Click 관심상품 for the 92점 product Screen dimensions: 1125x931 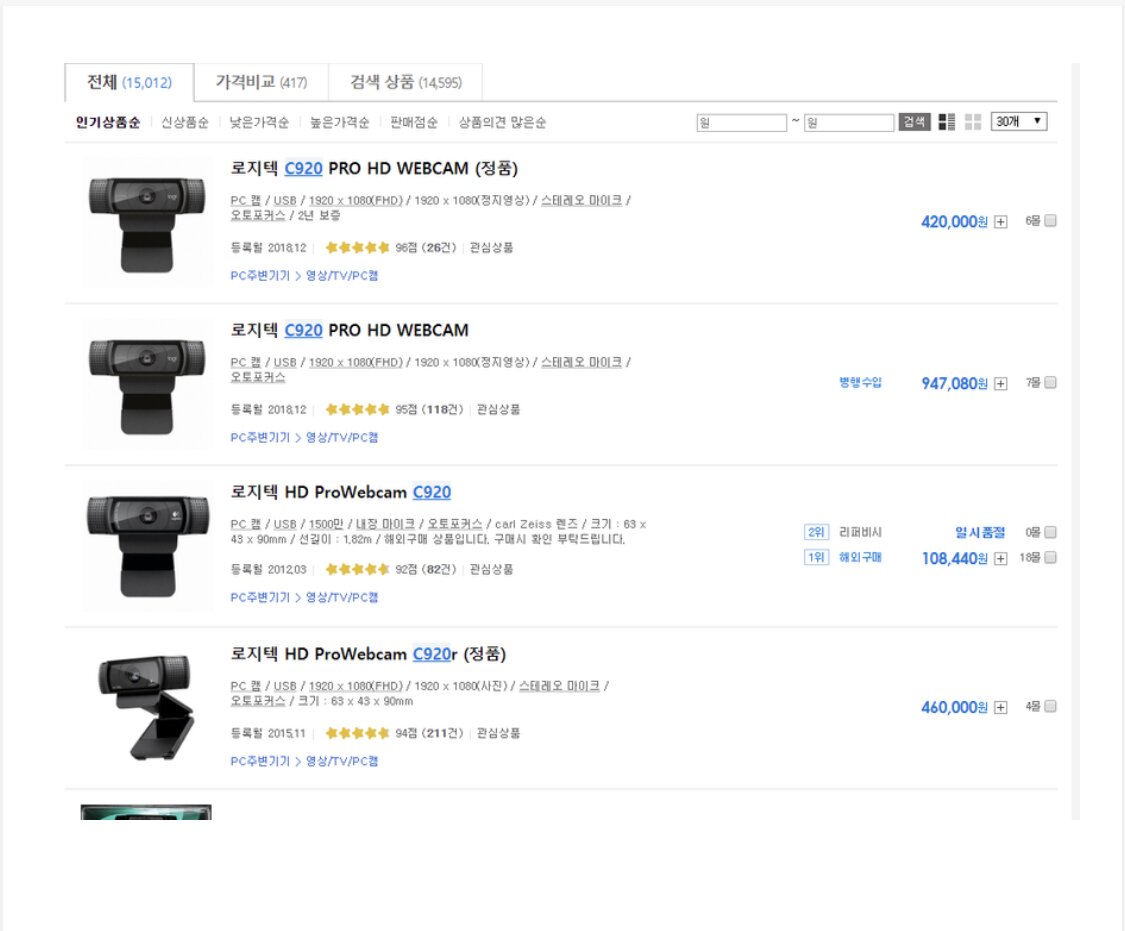point(491,570)
